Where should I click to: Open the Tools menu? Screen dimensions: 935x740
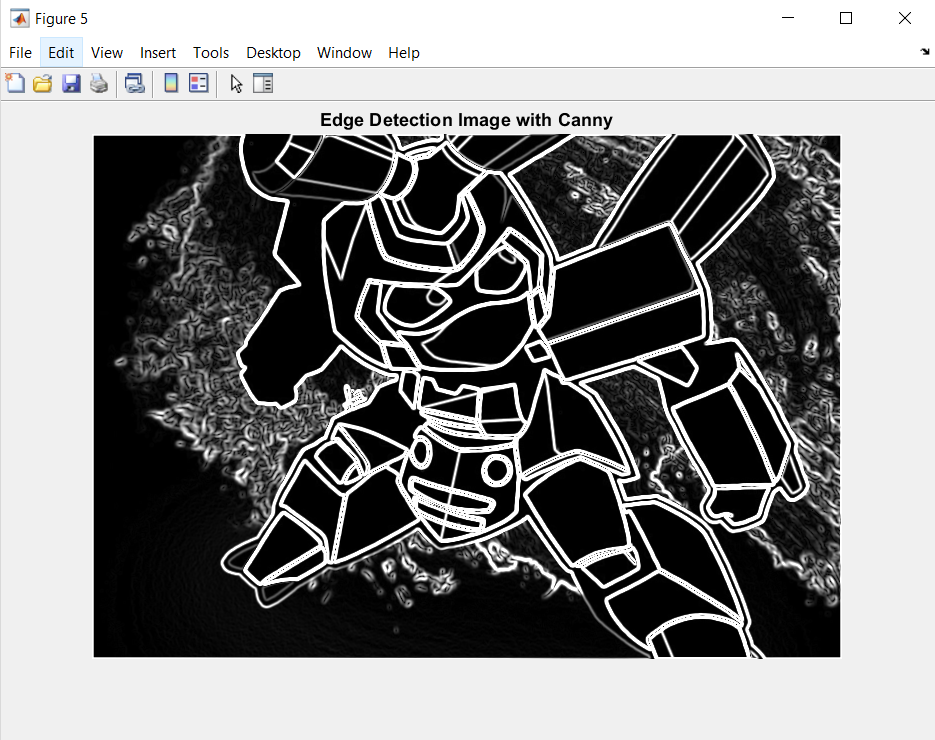click(210, 52)
